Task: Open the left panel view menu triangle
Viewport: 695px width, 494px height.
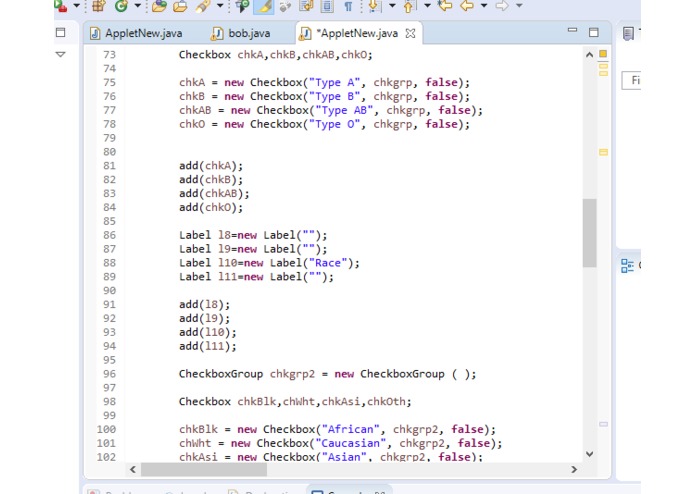Action: (61, 54)
